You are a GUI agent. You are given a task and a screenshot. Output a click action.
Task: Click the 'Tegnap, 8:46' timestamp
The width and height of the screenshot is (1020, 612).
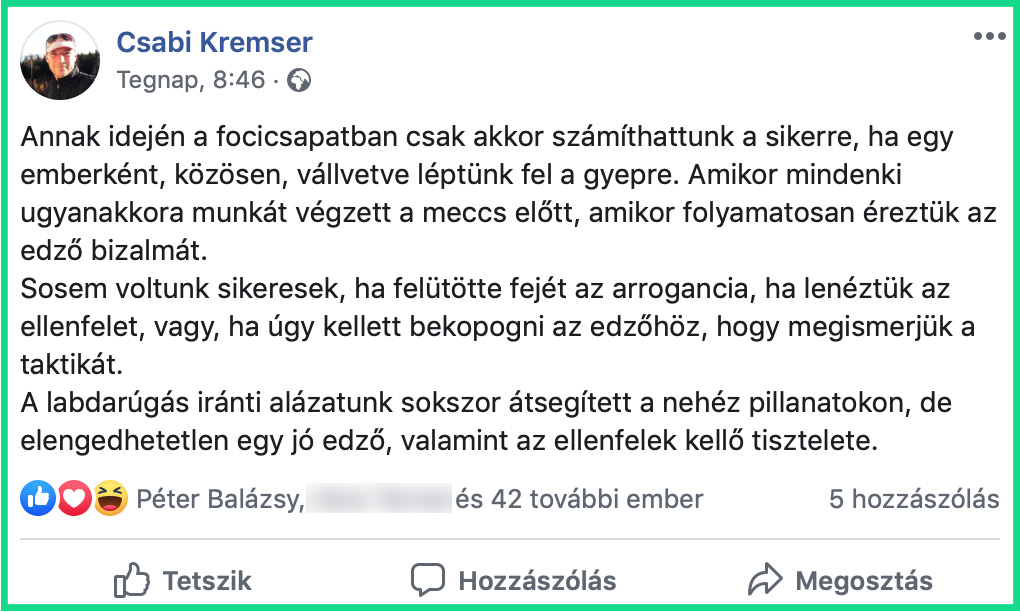pyautogui.click(x=191, y=80)
